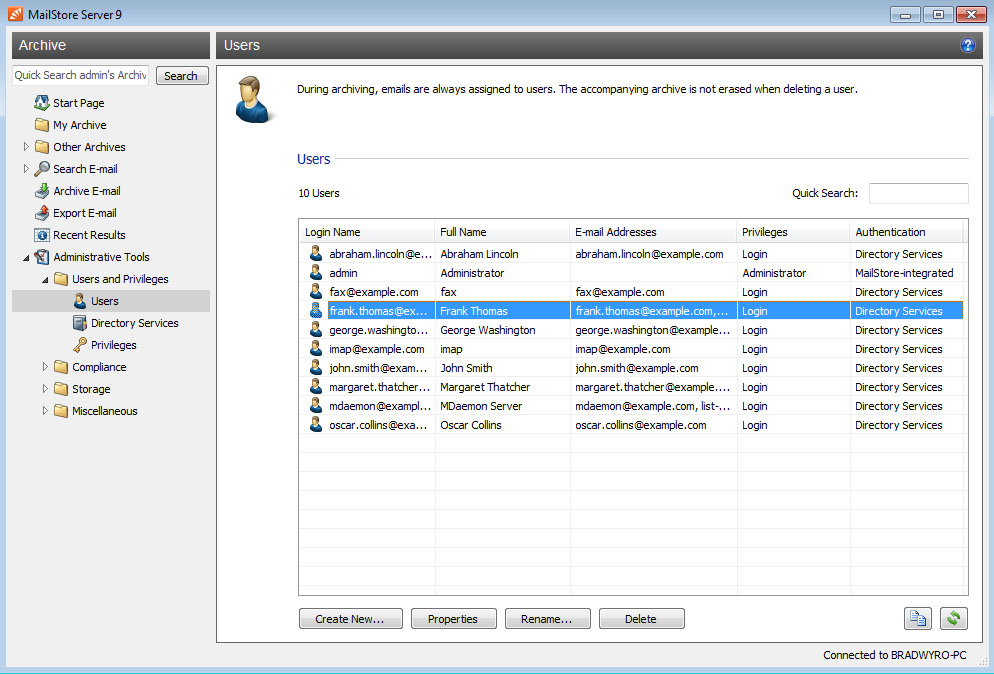Click the green refresh icon to reload users
This screenshot has width=994, height=674.
(x=953, y=618)
